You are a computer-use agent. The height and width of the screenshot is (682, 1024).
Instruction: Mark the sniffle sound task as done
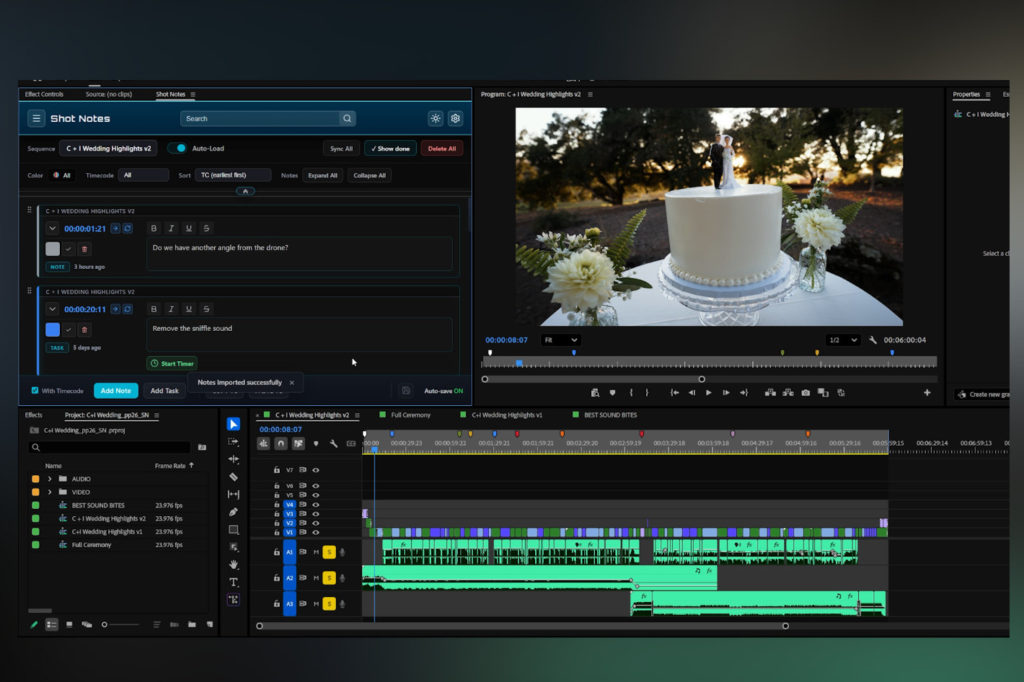(x=69, y=330)
